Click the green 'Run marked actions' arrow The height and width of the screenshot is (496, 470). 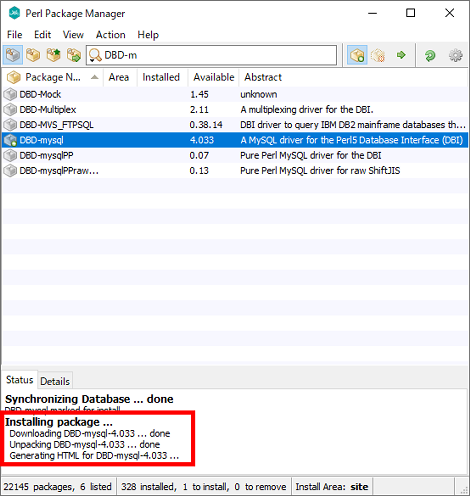coord(401,55)
